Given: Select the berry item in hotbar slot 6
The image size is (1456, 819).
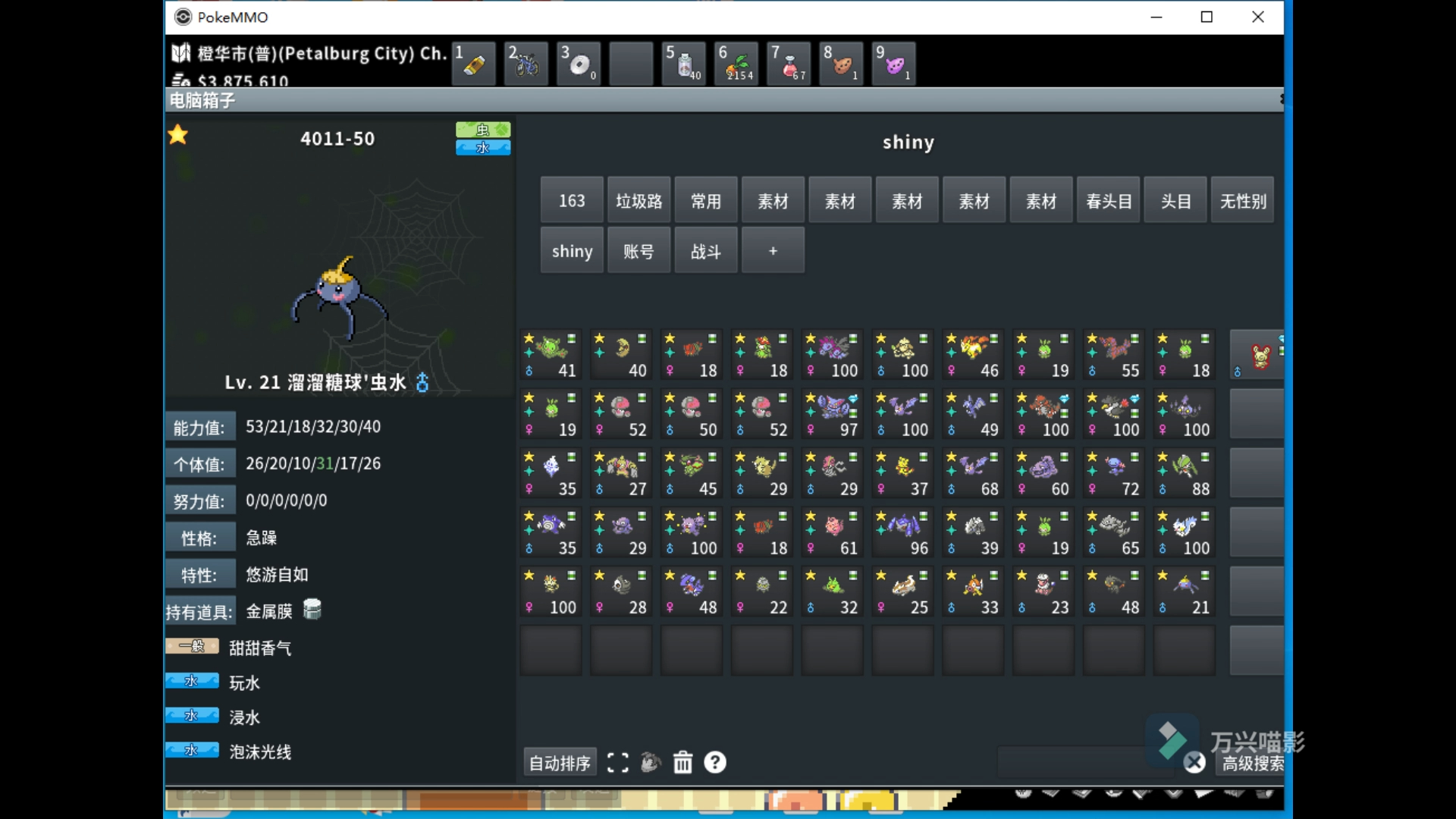Looking at the screenshot, I should pyautogui.click(x=737, y=64).
